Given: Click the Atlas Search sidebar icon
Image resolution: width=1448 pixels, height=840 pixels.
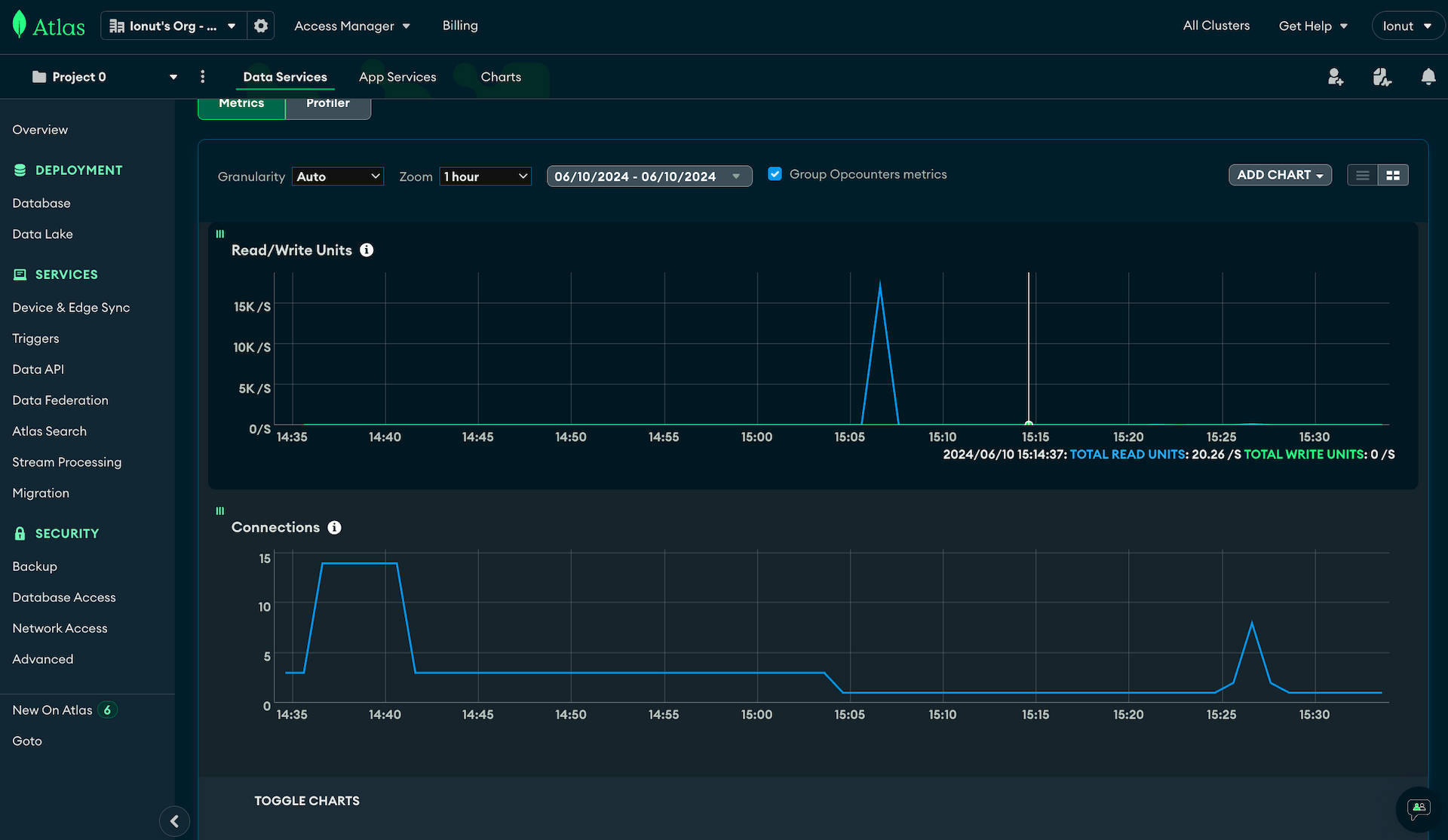Looking at the screenshot, I should point(49,430).
